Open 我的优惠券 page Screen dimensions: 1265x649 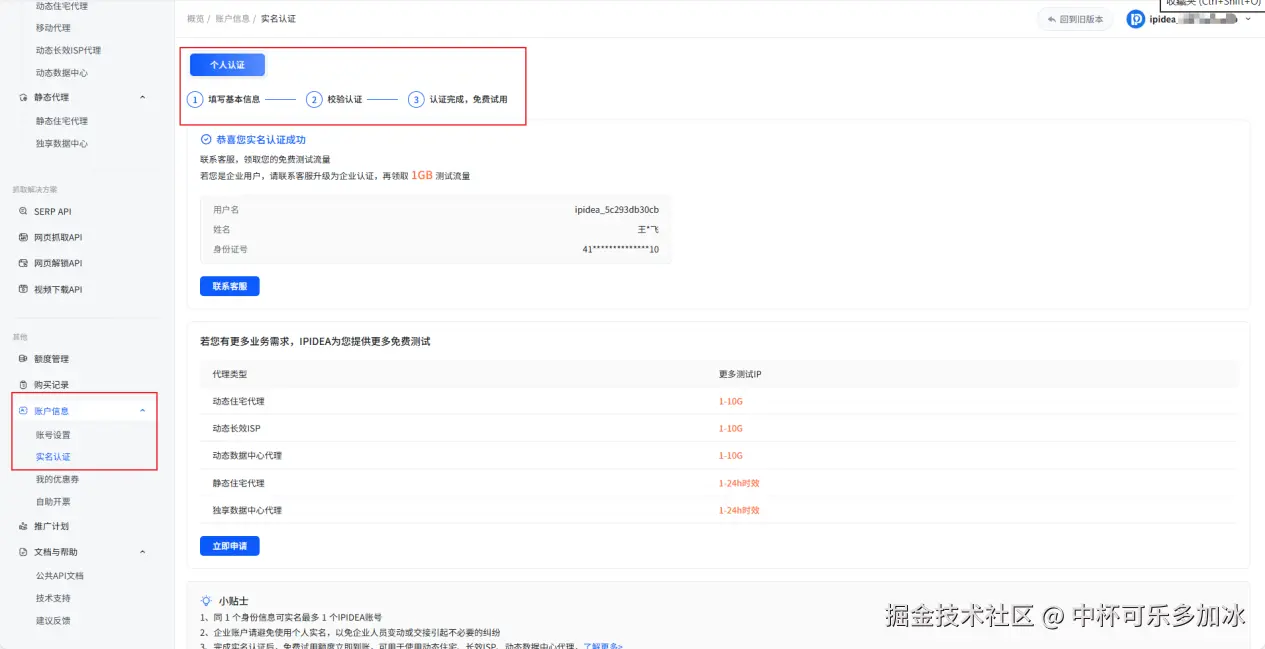coord(57,480)
